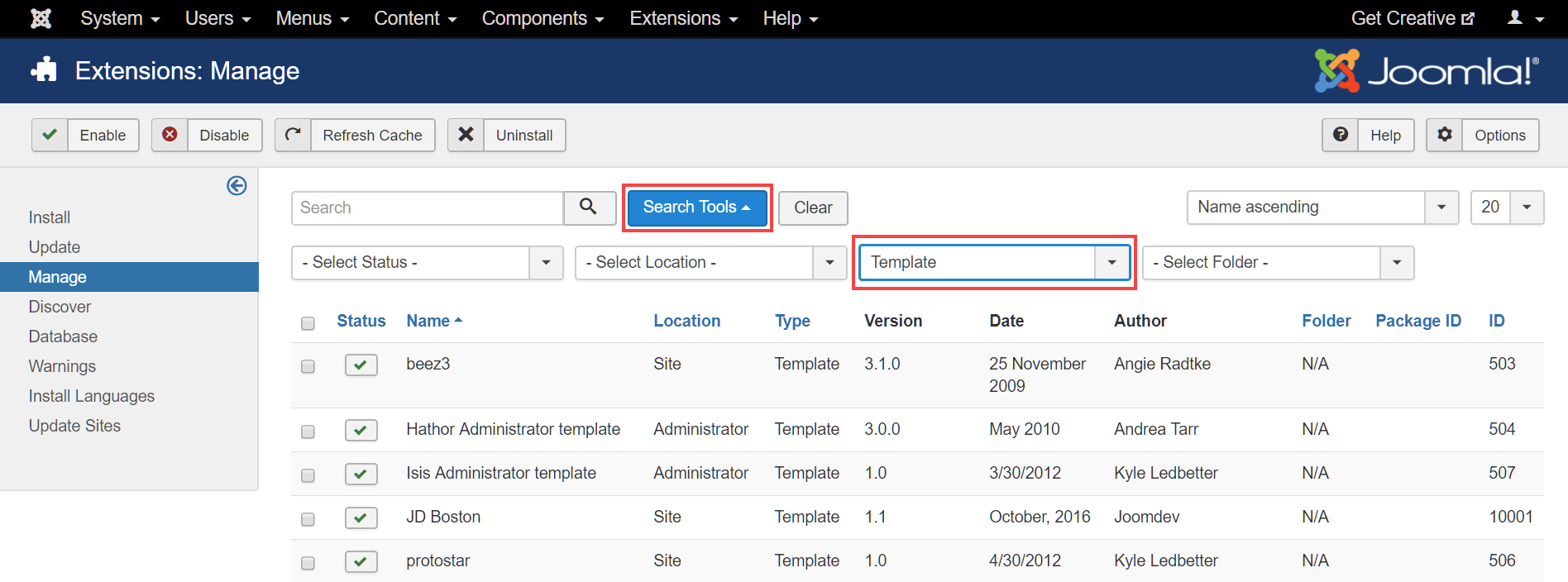
Task: Click the Disable red cross icon
Action: point(170,135)
